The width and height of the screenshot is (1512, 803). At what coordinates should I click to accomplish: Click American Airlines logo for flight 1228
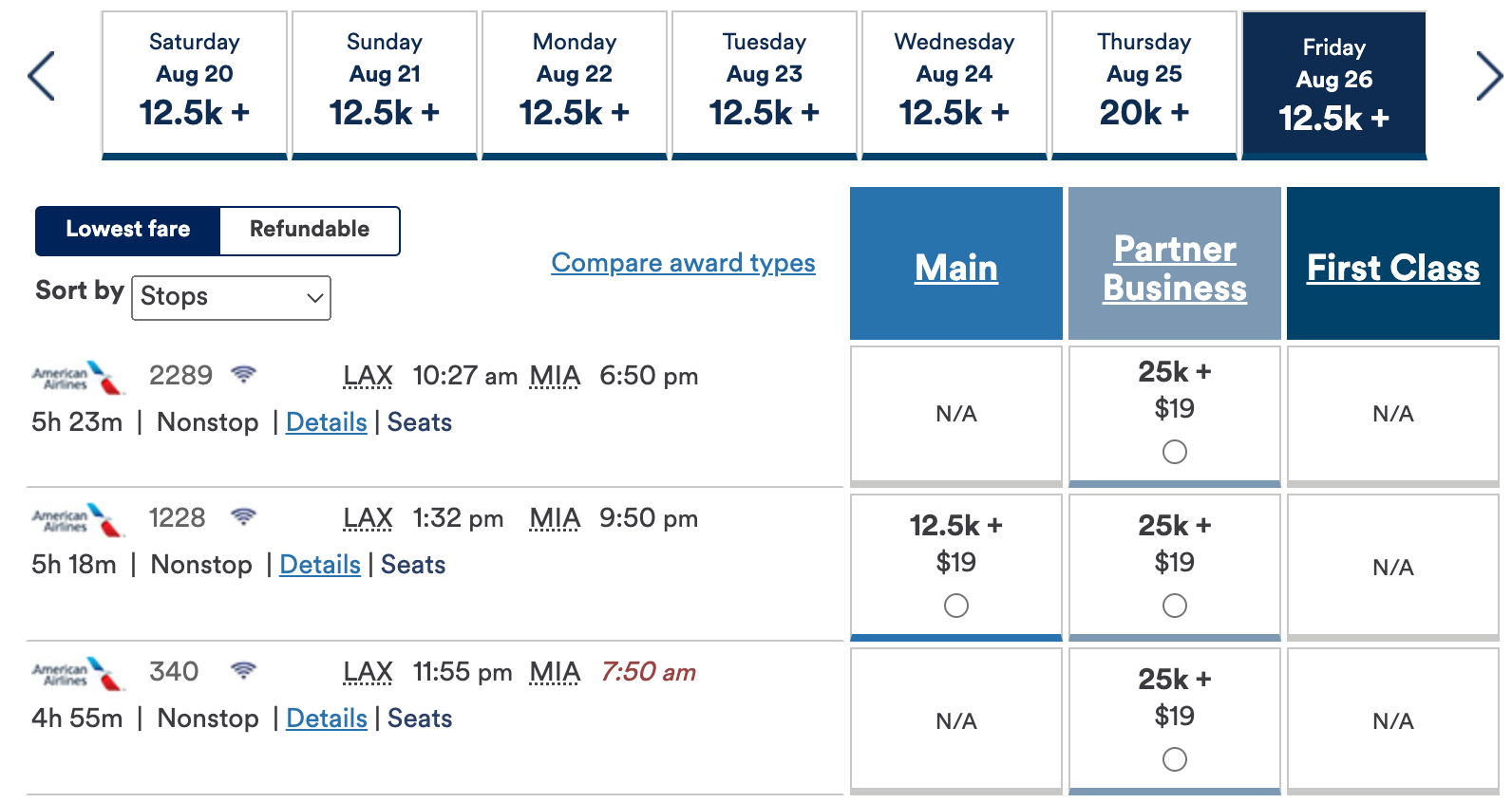(x=78, y=519)
